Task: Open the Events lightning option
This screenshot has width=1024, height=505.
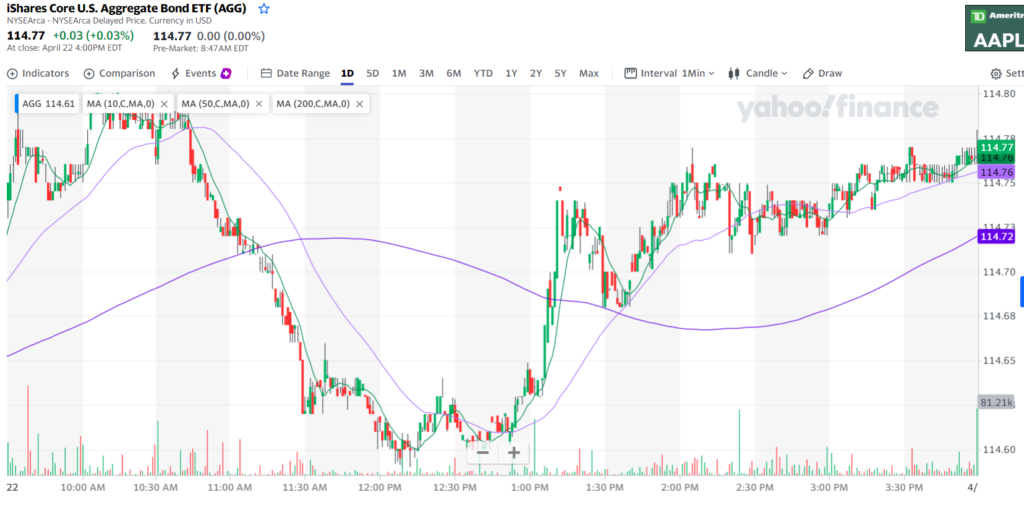Action: click(x=193, y=73)
